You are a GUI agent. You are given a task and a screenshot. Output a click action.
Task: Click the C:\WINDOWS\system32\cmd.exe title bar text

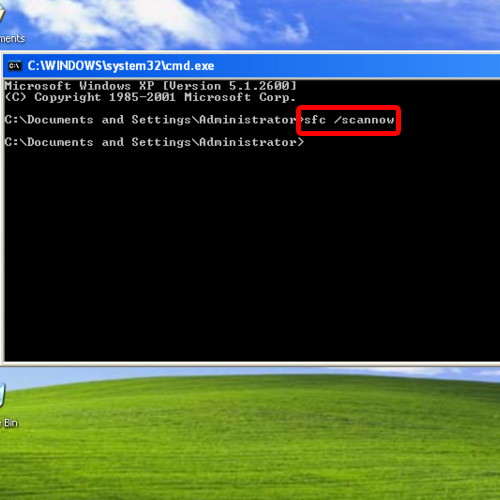(121, 66)
